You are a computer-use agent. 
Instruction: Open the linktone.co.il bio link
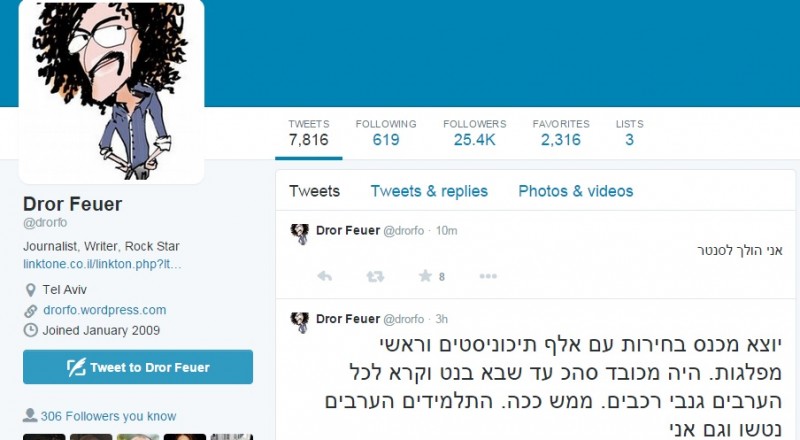coord(102,264)
